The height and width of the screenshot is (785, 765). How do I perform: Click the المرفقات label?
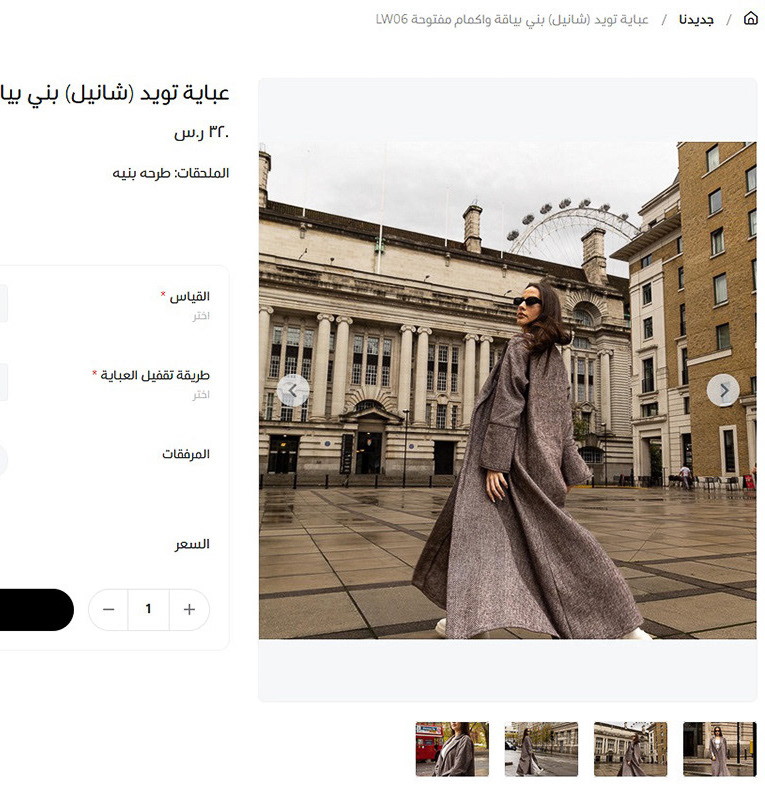pyautogui.click(x=186, y=454)
